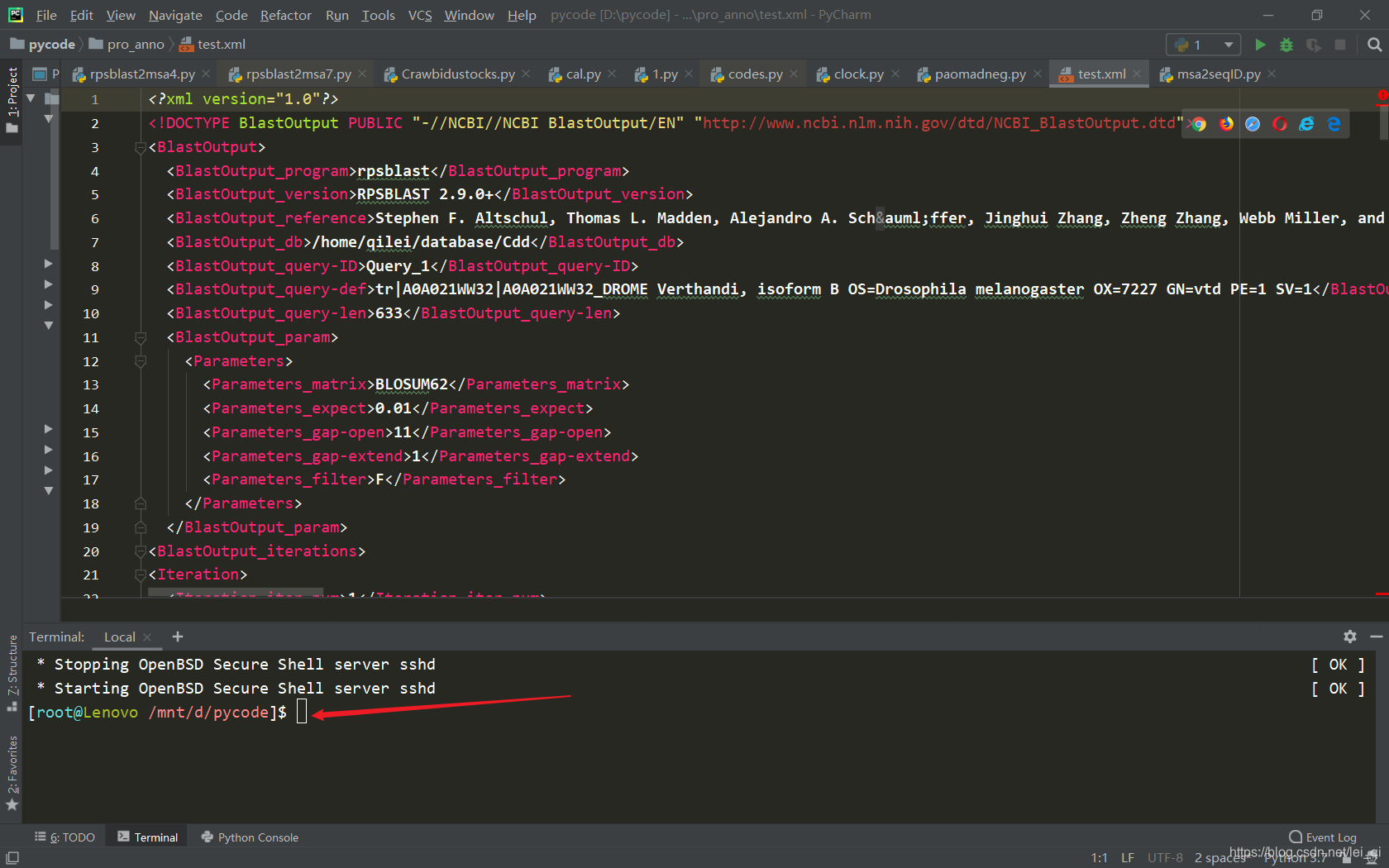The width and height of the screenshot is (1389, 868).
Task: Toggle the Event Log panel
Action: pos(1323,837)
